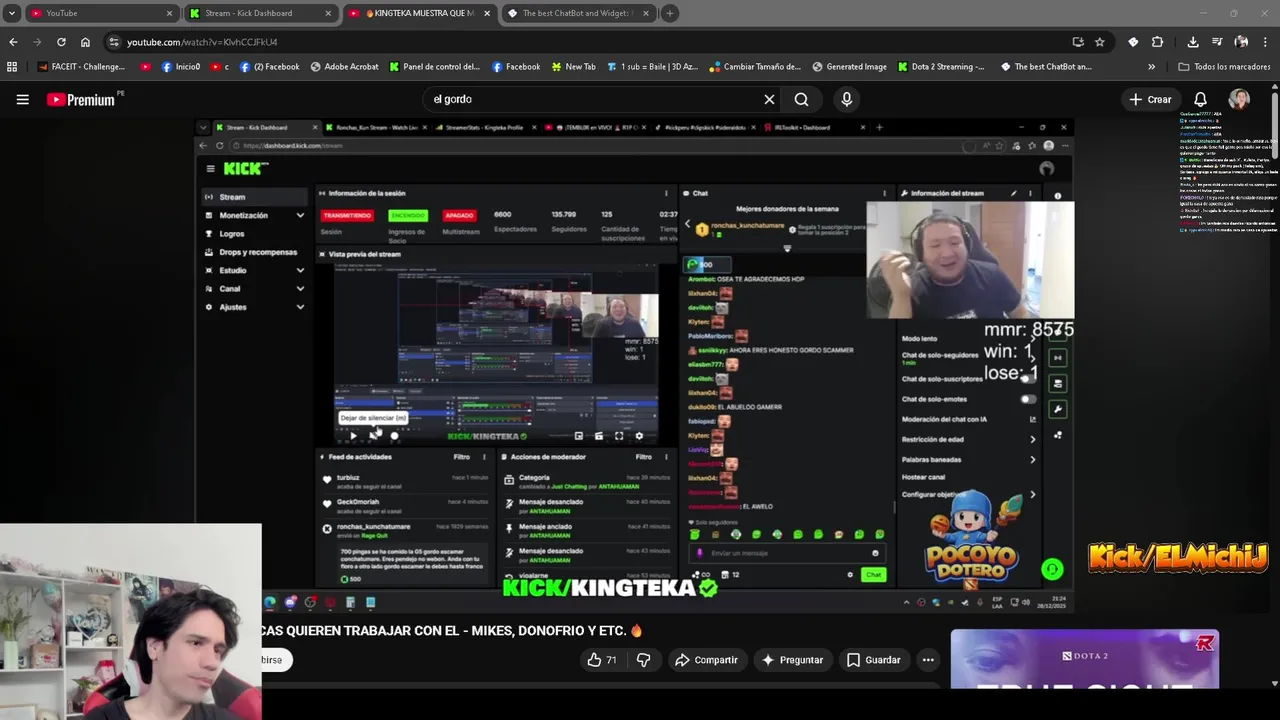Screen dimensions: 1280x720
Task: Open the YouTube guide hamburger menu
Action: (22, 99)
